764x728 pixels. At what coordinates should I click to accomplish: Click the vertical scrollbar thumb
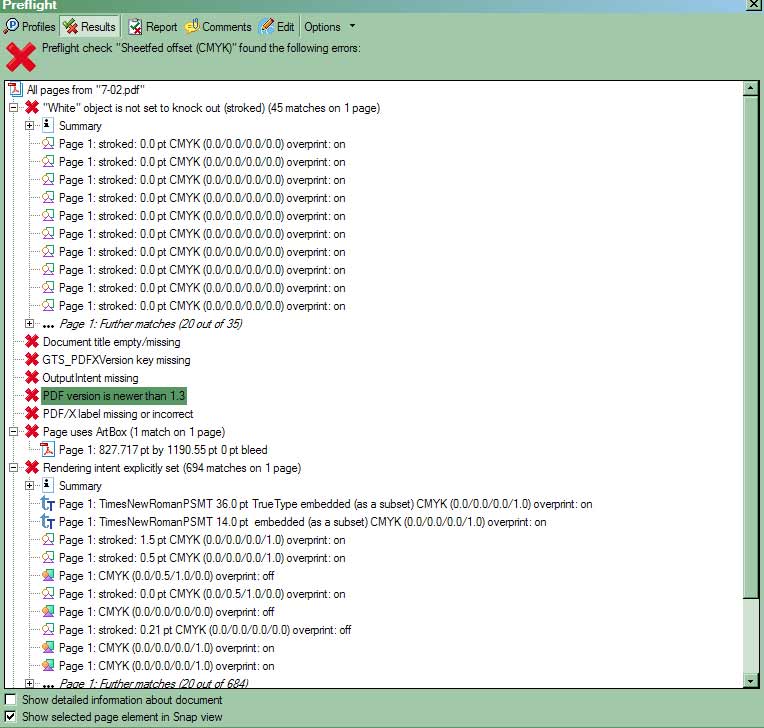[x=750, y=346]
